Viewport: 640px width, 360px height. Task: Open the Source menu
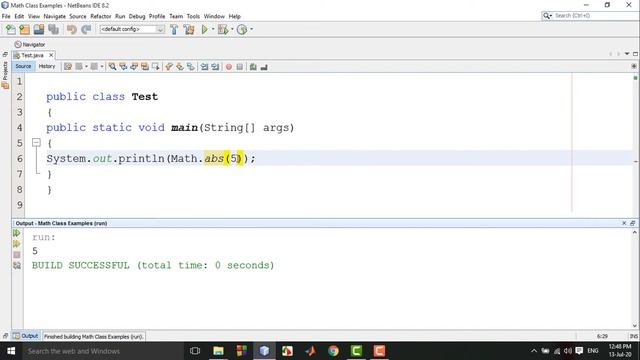click(x=78, y=16)
